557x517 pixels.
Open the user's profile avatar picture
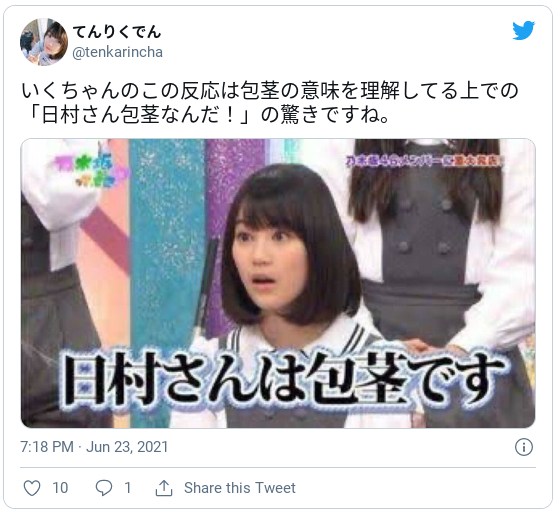pos(44,42)
